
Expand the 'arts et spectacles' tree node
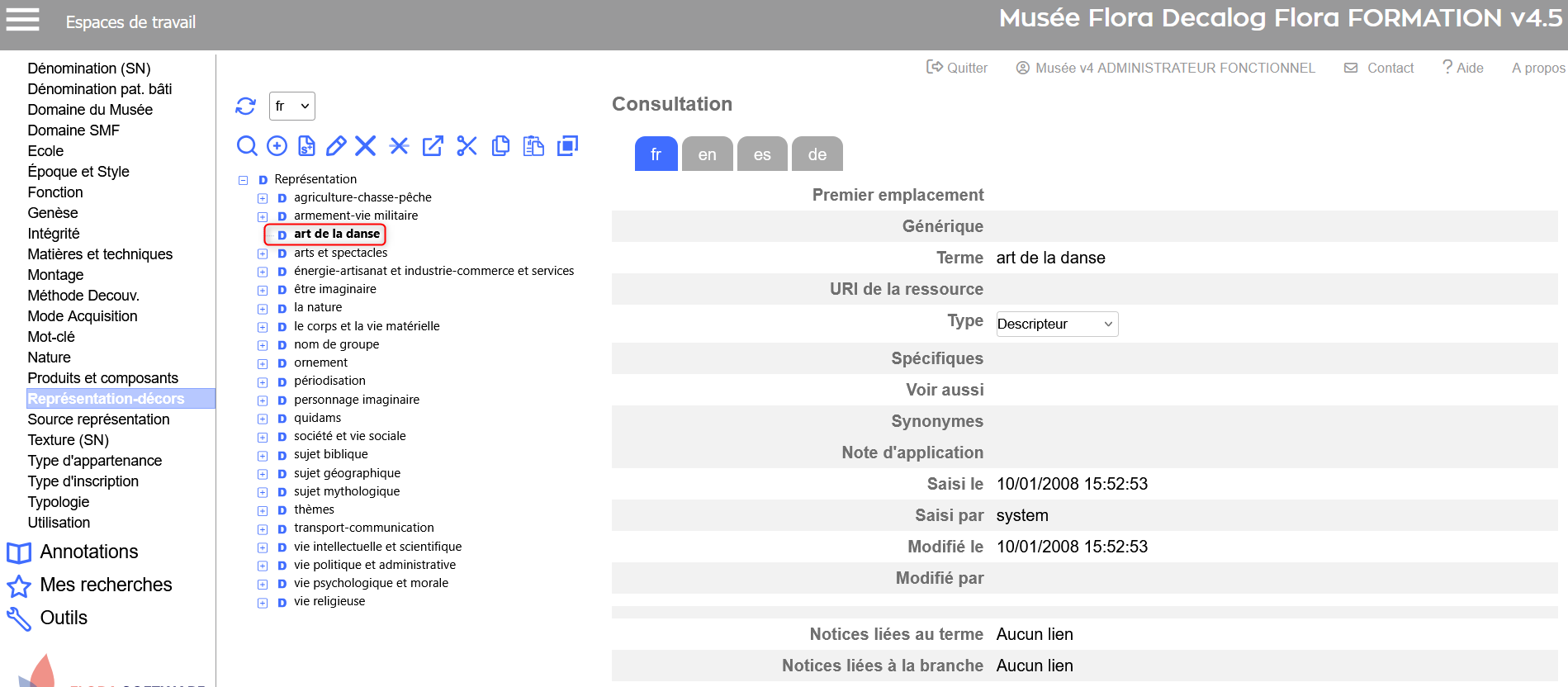click(x=263, y=253)
